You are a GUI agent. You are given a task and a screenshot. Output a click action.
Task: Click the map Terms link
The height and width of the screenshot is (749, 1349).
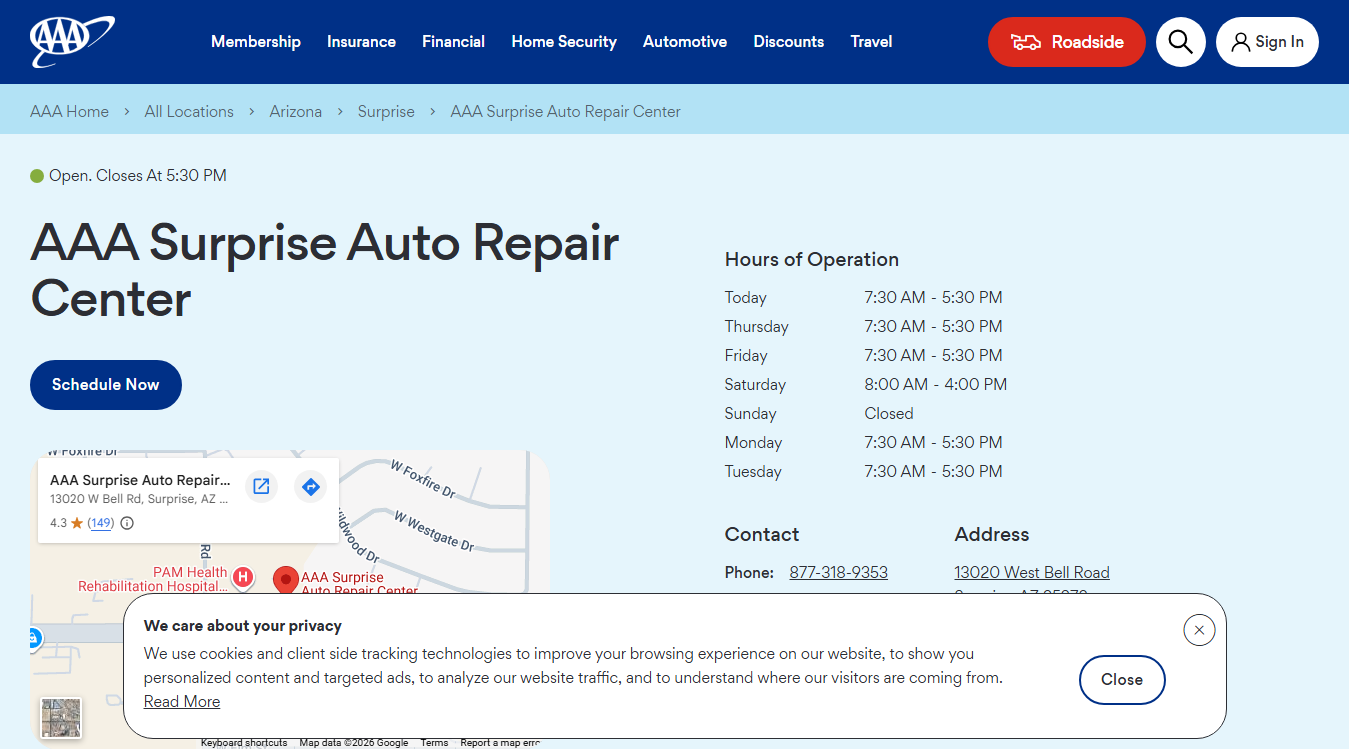pyautogui.click(x=434, y=743)
